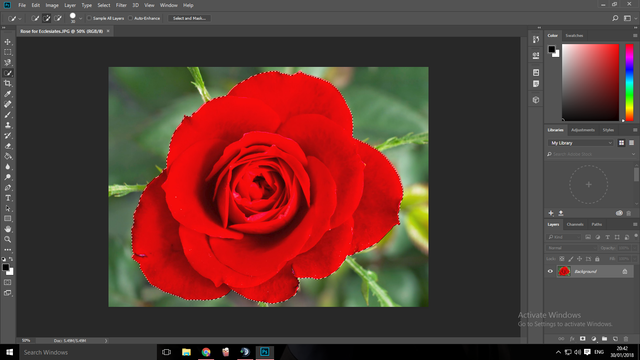Screen dimensions: 640x360
Task: Click the search icon in options bar
Action: (x=615, y=18)
